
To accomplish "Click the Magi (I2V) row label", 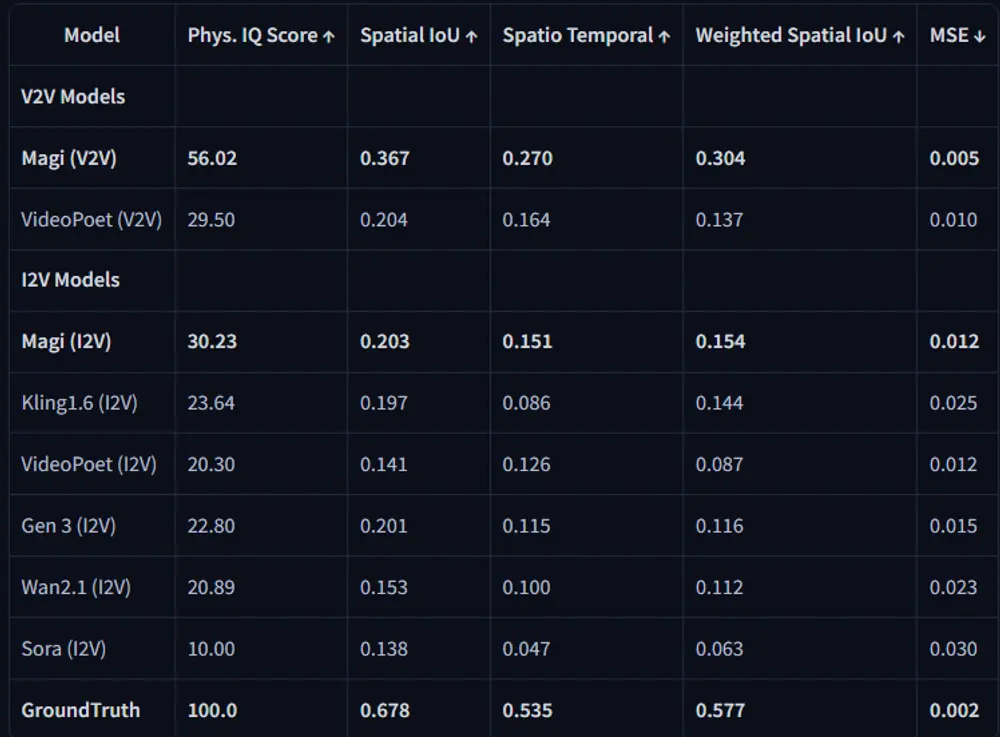I will (x=66, y=342).
